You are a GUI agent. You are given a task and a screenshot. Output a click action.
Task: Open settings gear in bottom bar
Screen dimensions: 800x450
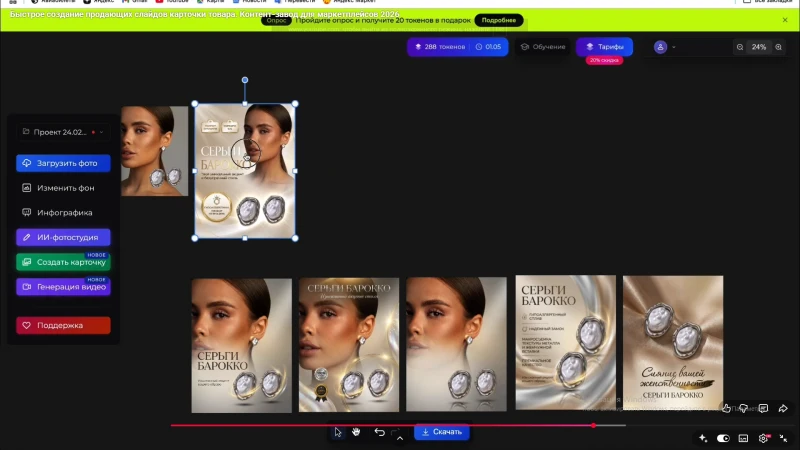[x=764, y=438]
